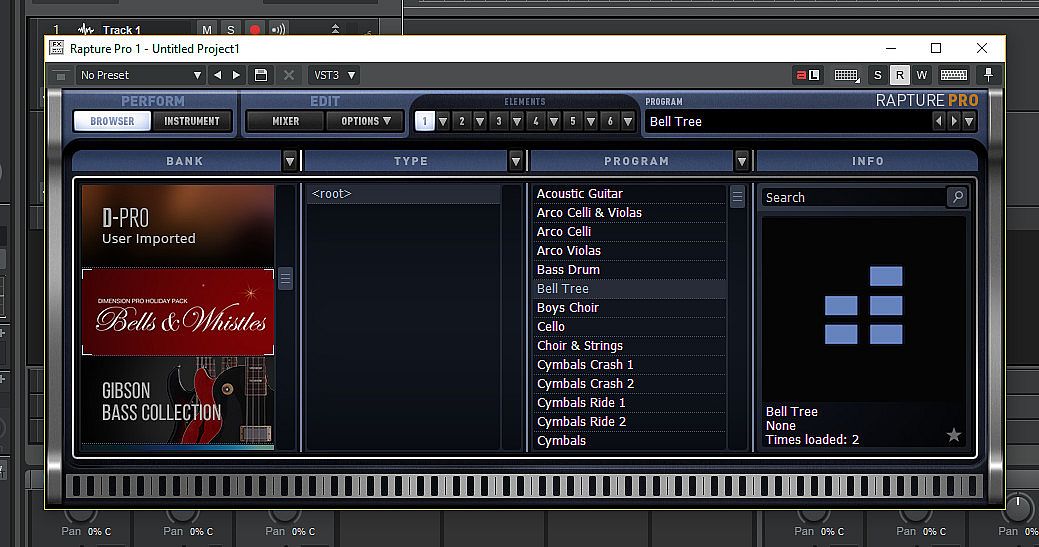Image resolution: width=1039 pixels, height=547 pixels.
Task: Switch to the Instrument tab
Action: click(x=192, y=121)
